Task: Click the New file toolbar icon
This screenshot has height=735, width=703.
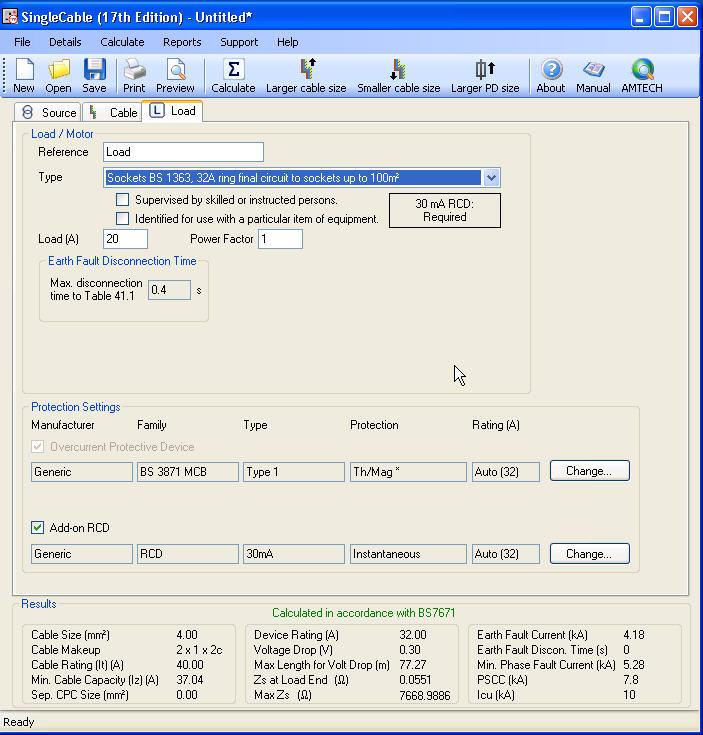Action: pyautogui.click(x=24, y=76)
